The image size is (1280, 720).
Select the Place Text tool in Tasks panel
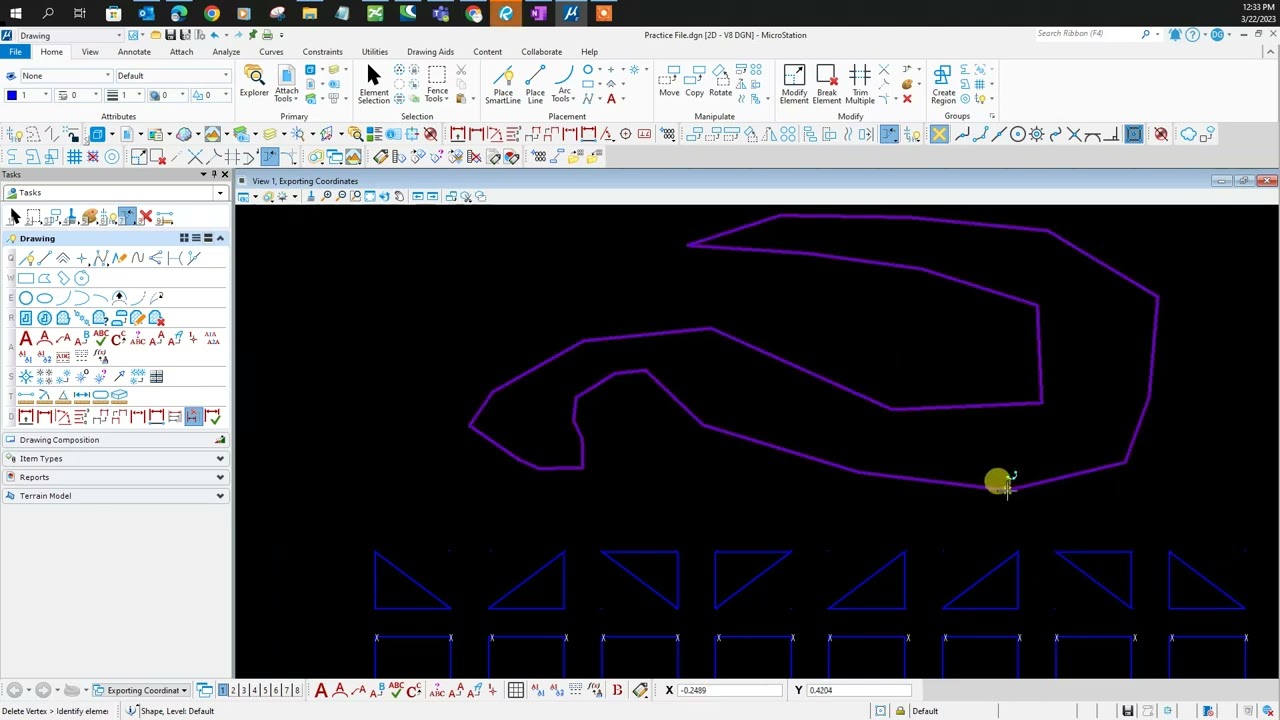pos(26,339)
